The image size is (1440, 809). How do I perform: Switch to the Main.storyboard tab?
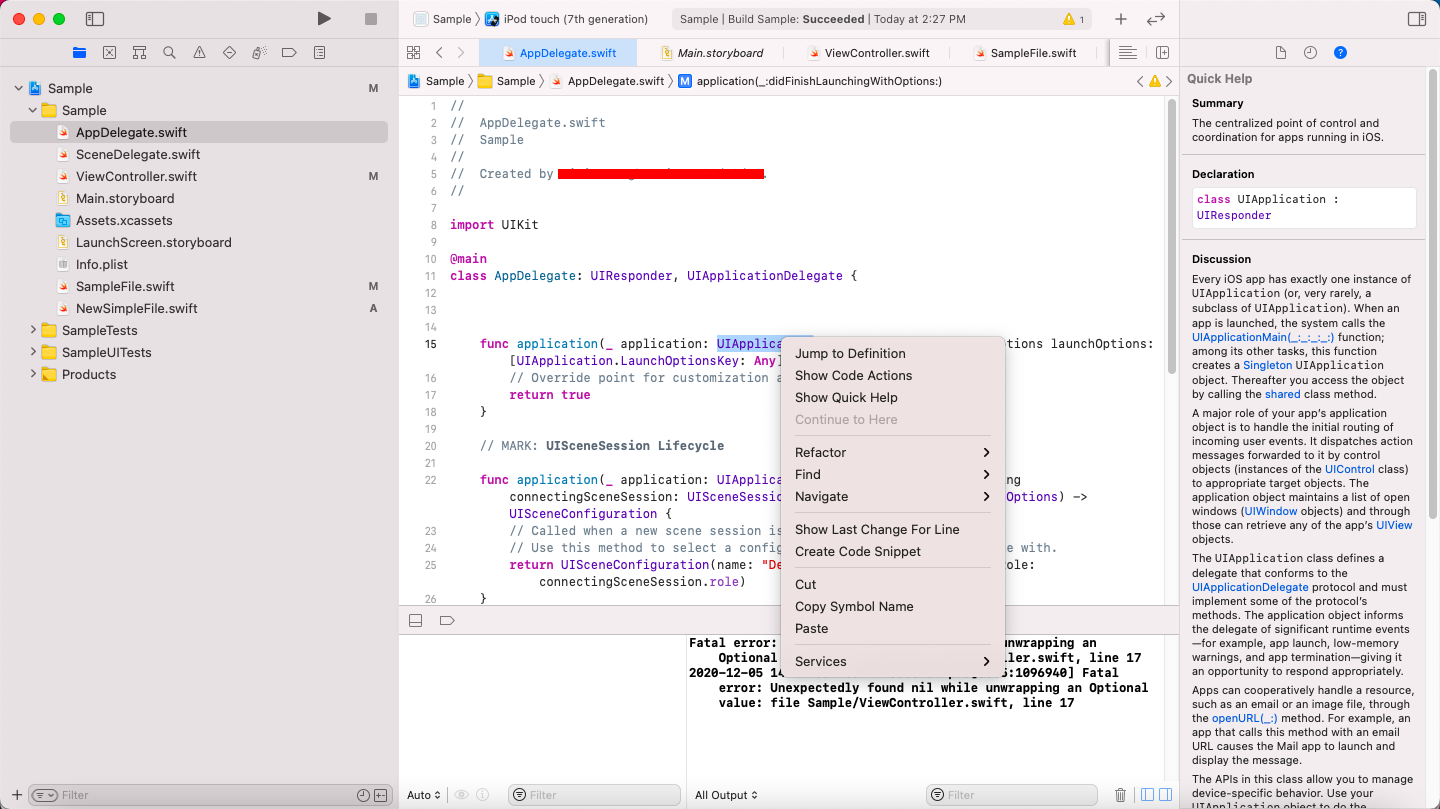point(712,53)
